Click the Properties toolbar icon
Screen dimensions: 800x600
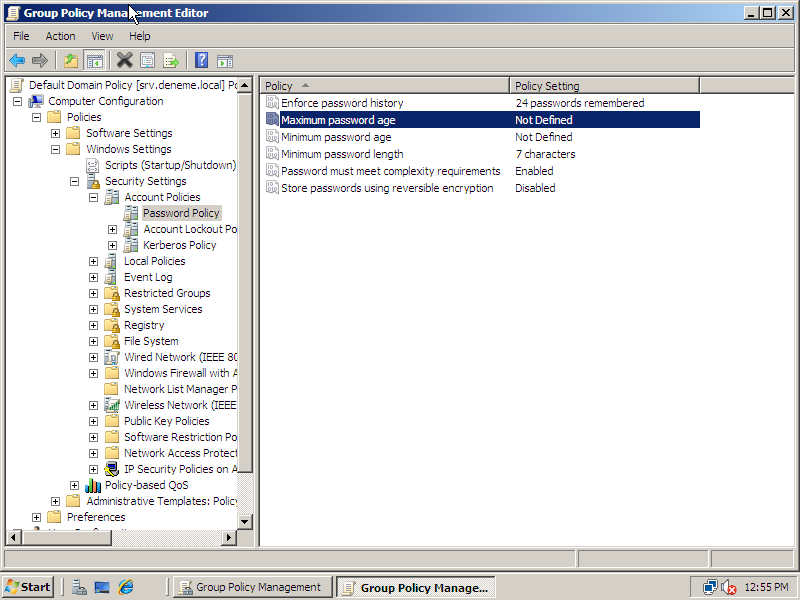(x=147, y=61)
